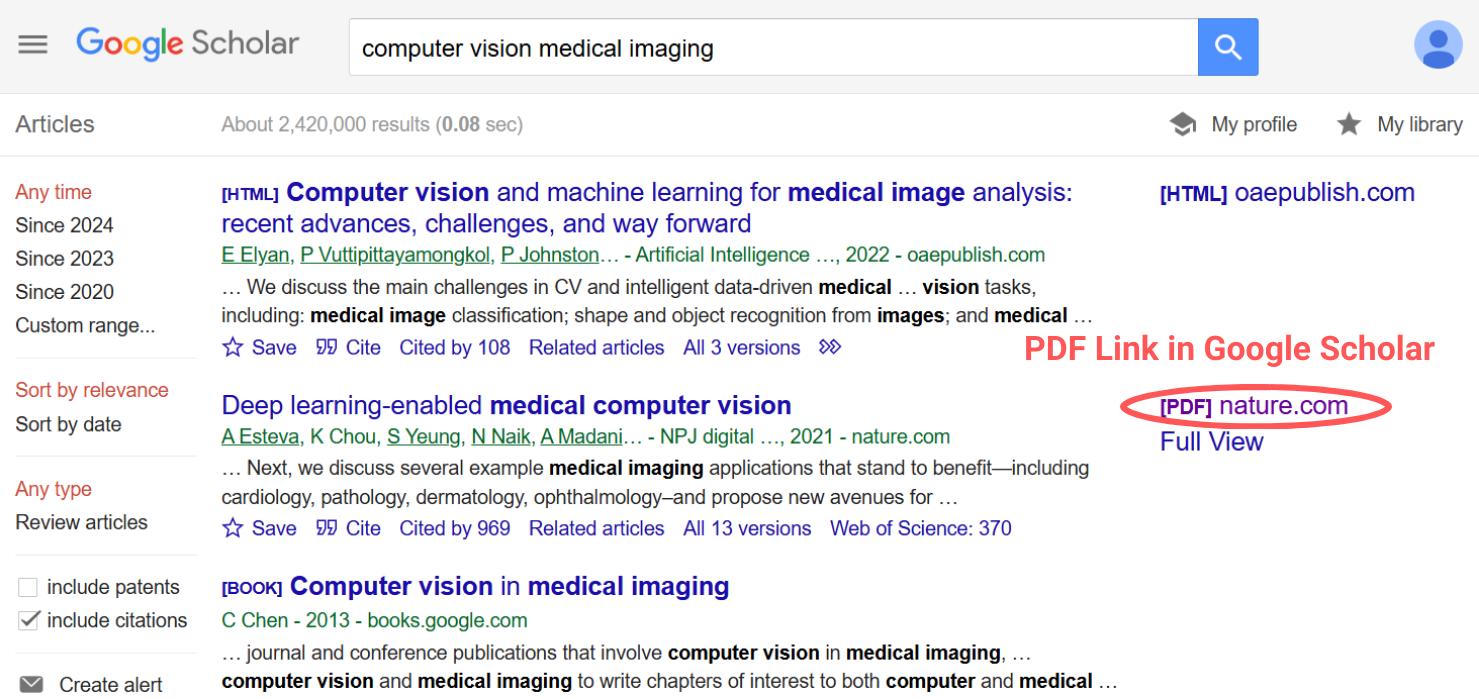Enable the include patents checkbox

(28, 587)
